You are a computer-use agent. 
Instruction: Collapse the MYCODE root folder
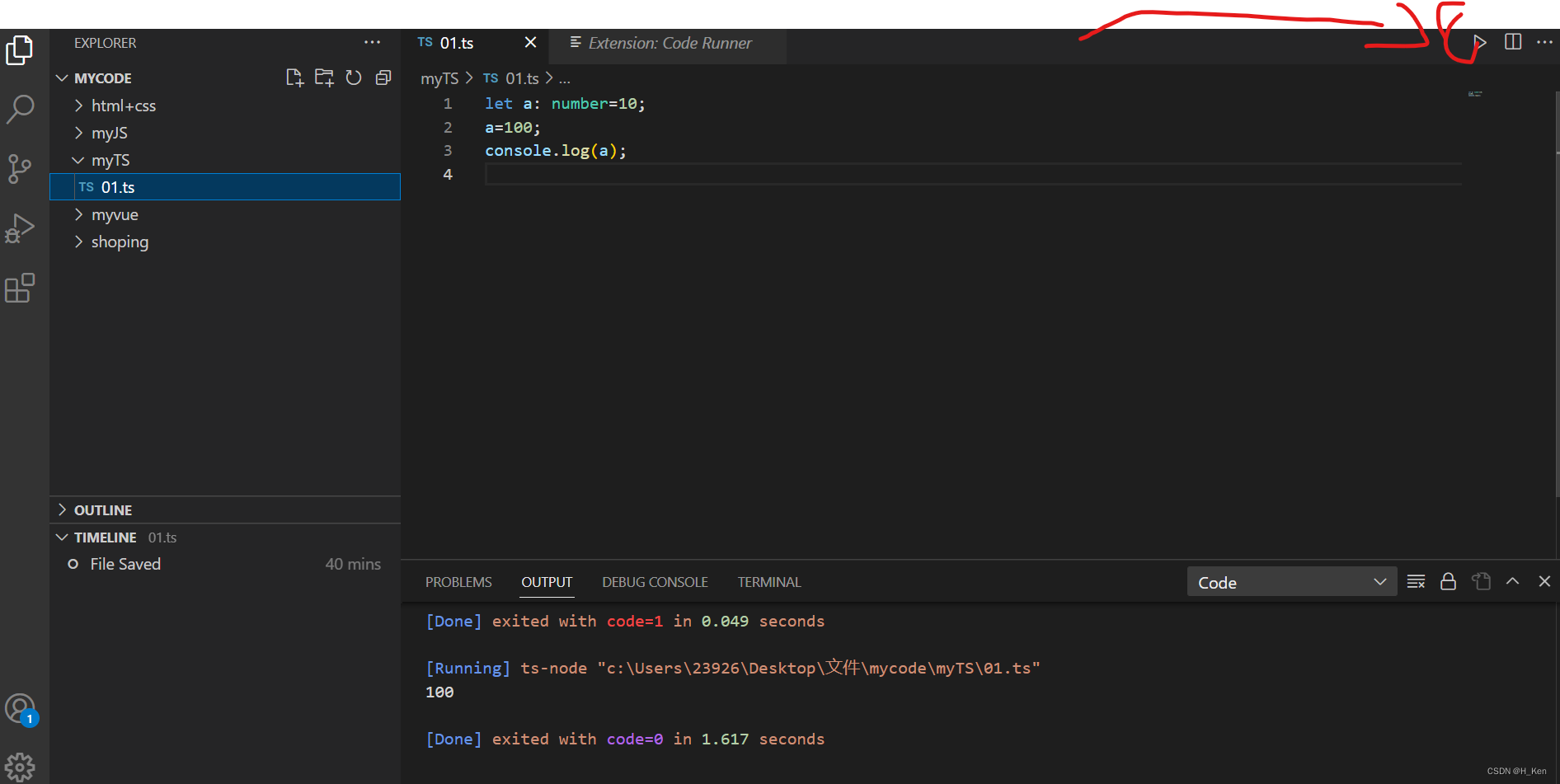click(225, 78)
